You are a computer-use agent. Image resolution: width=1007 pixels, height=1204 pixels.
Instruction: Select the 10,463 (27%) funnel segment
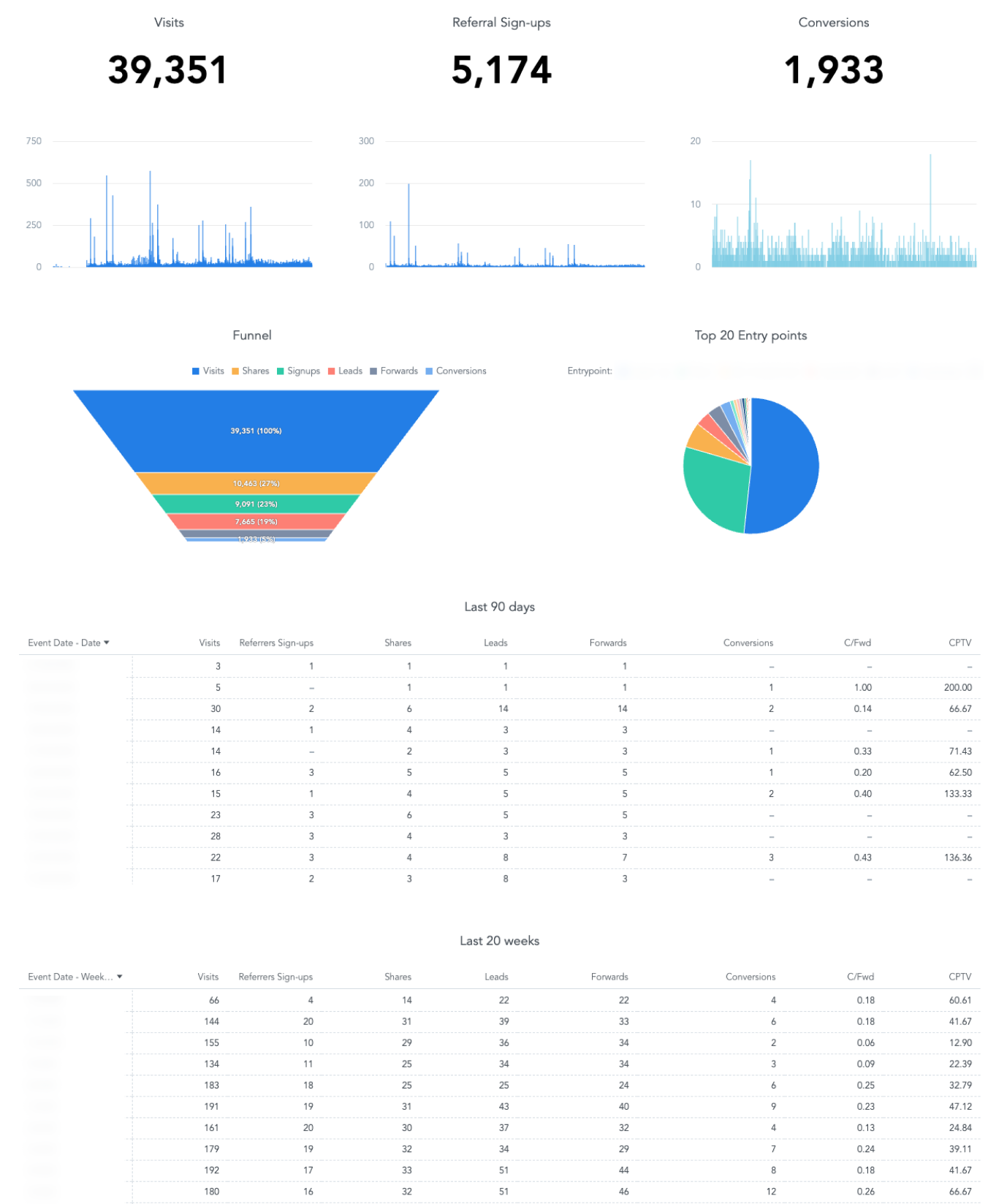coord(256,483)
